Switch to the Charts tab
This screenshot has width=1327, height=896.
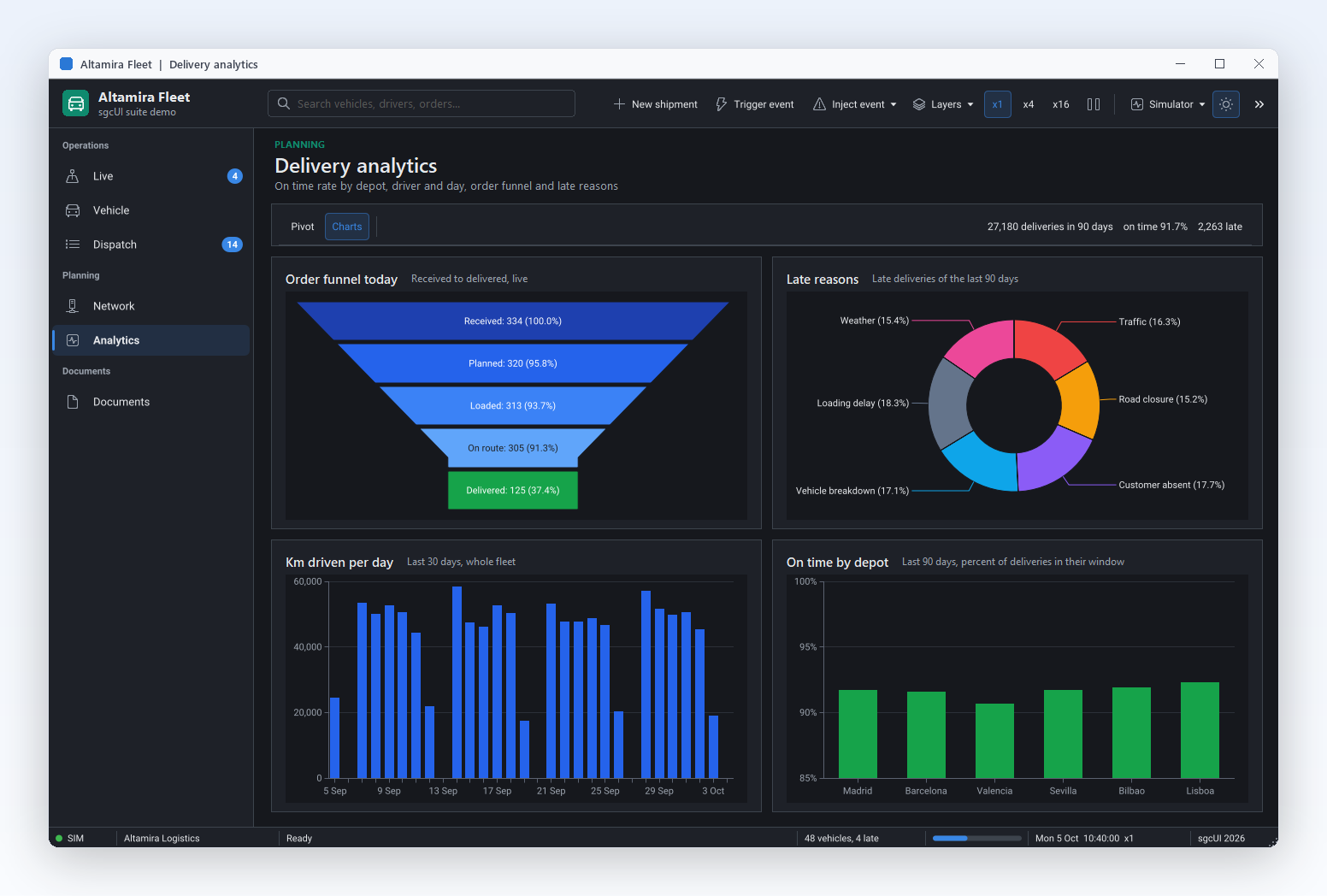pyautogui.click(x=347, y=227)
